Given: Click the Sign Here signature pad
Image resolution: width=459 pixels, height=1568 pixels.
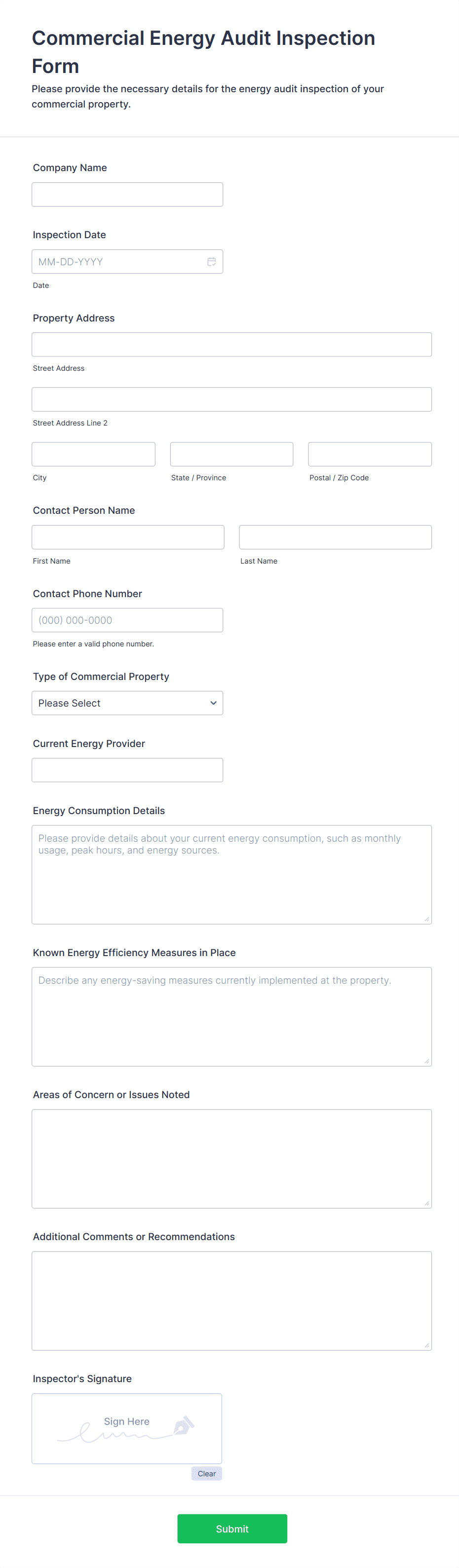Looking at the screenshot, I should pyautogui.click(x=127, y=1428).
